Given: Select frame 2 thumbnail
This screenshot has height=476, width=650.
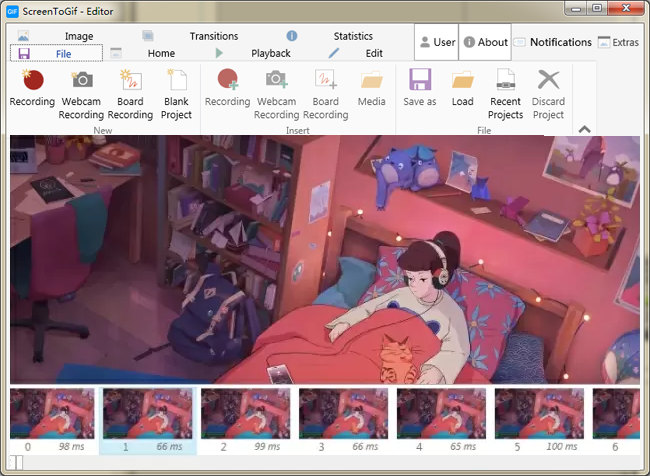Looking at the screenshot, I should pyautogui.click(x=245, y=413).
